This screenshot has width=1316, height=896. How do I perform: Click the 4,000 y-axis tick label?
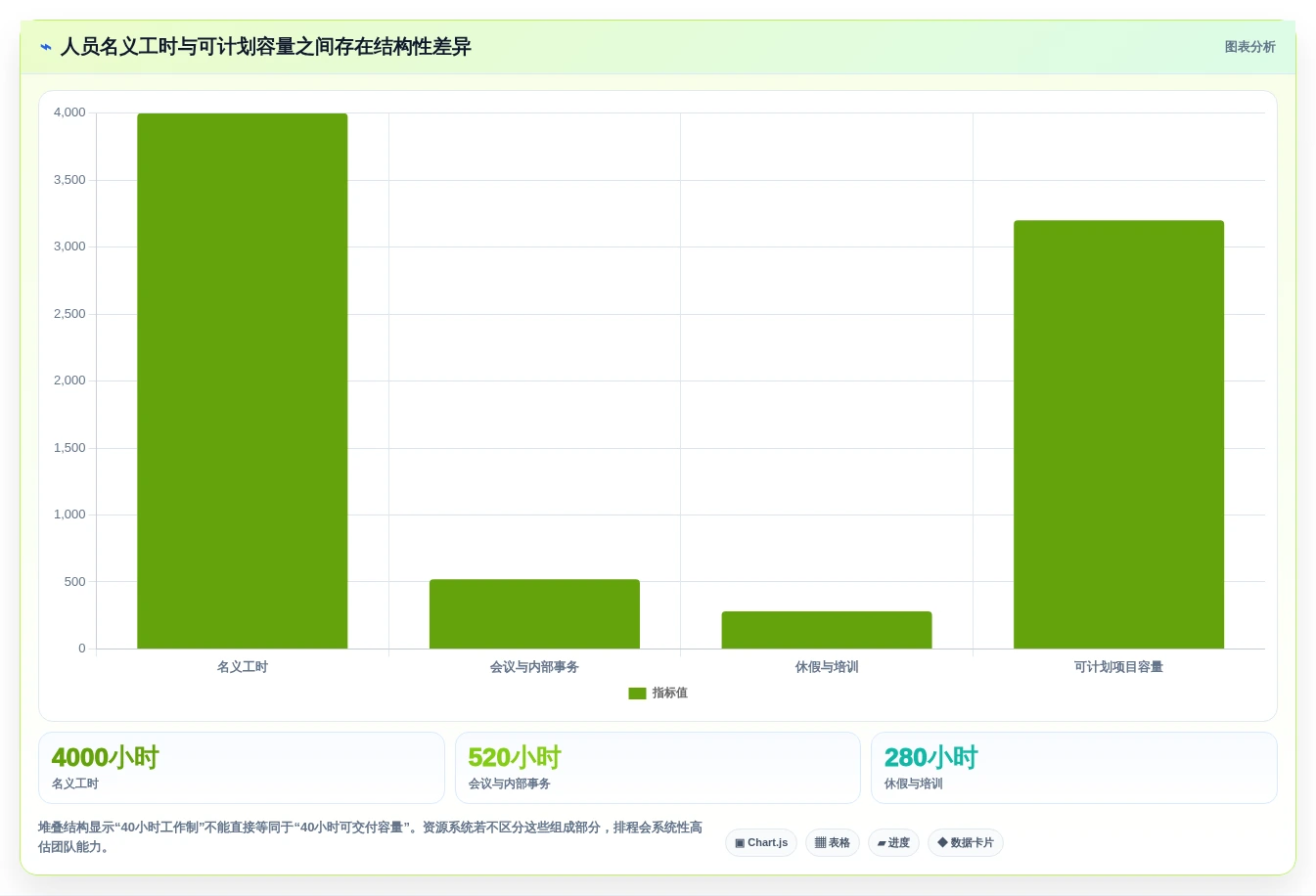point(69,112)
